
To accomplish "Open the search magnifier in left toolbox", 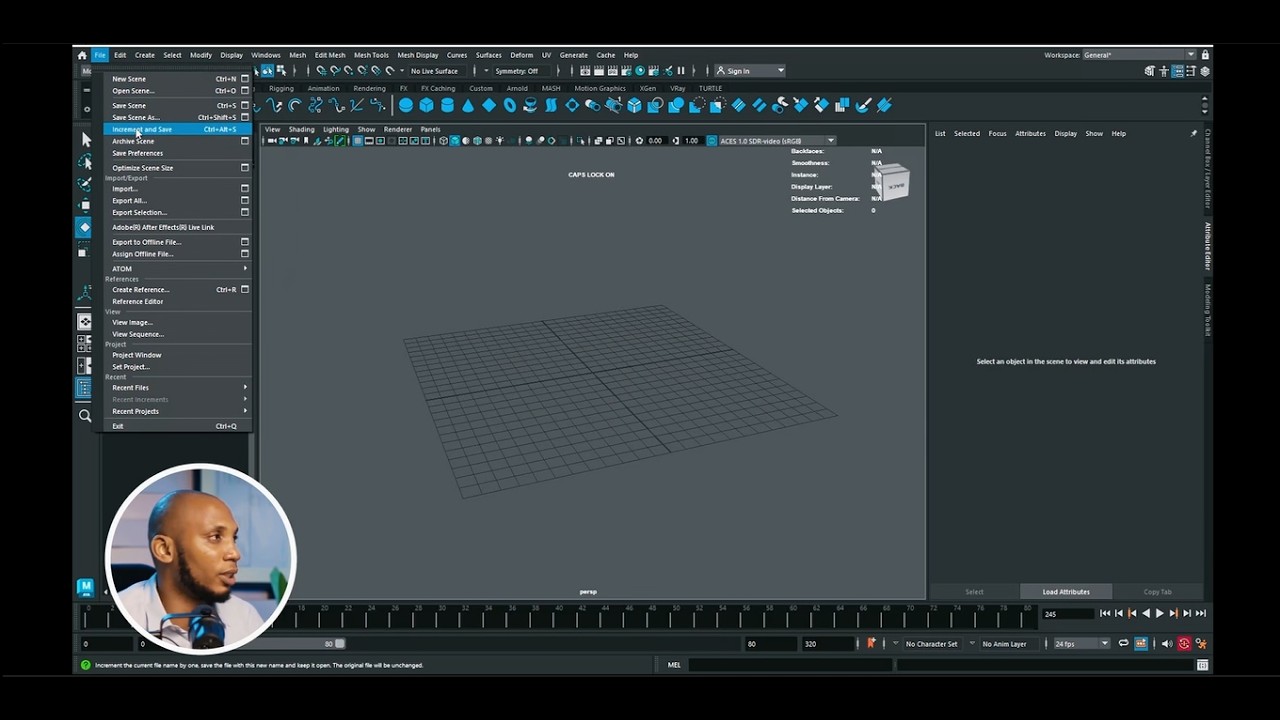I will pos(85,416).
